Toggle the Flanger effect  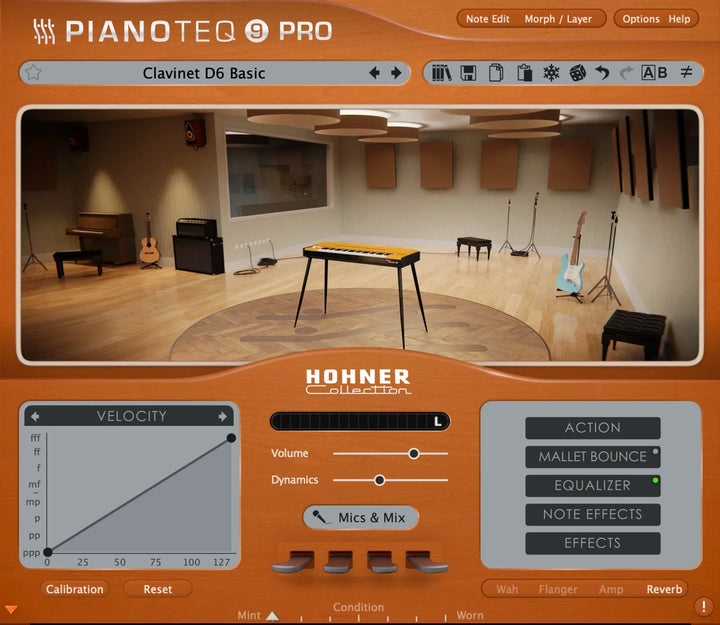[558, 589]
